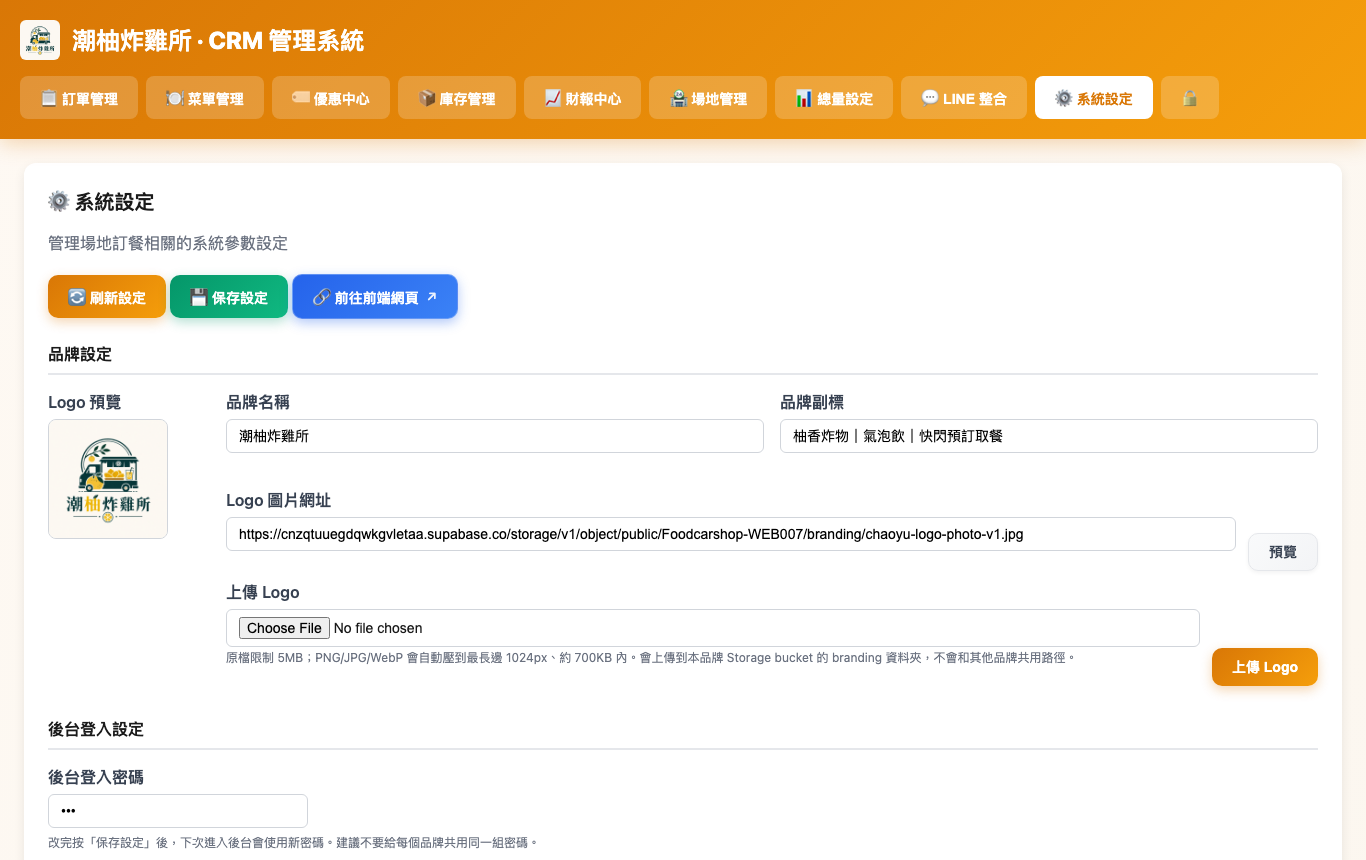The height and width of the screenshot is (860, 1366).
Task: Focus the 品牌副標 input field
Action: 1049,436
